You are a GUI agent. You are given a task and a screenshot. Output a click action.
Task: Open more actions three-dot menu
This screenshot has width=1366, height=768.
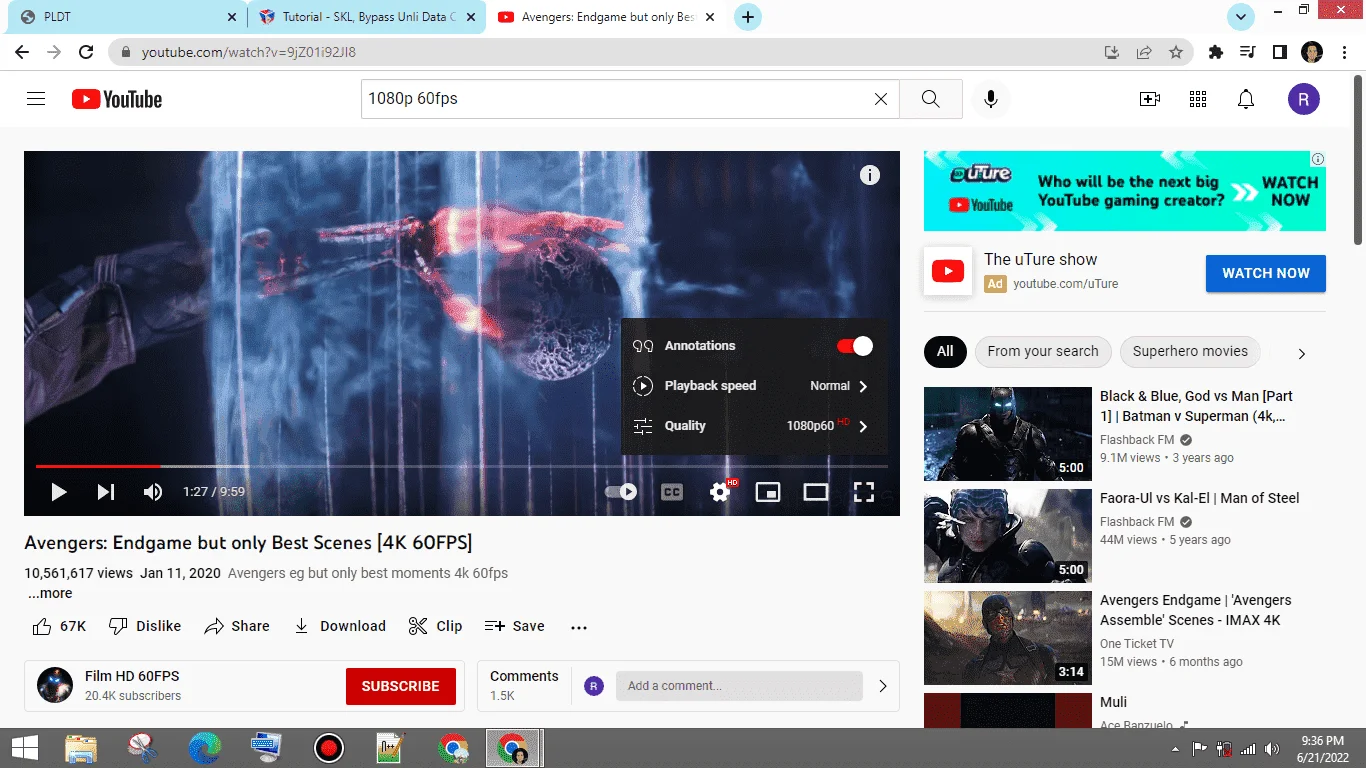pos(579,627)
